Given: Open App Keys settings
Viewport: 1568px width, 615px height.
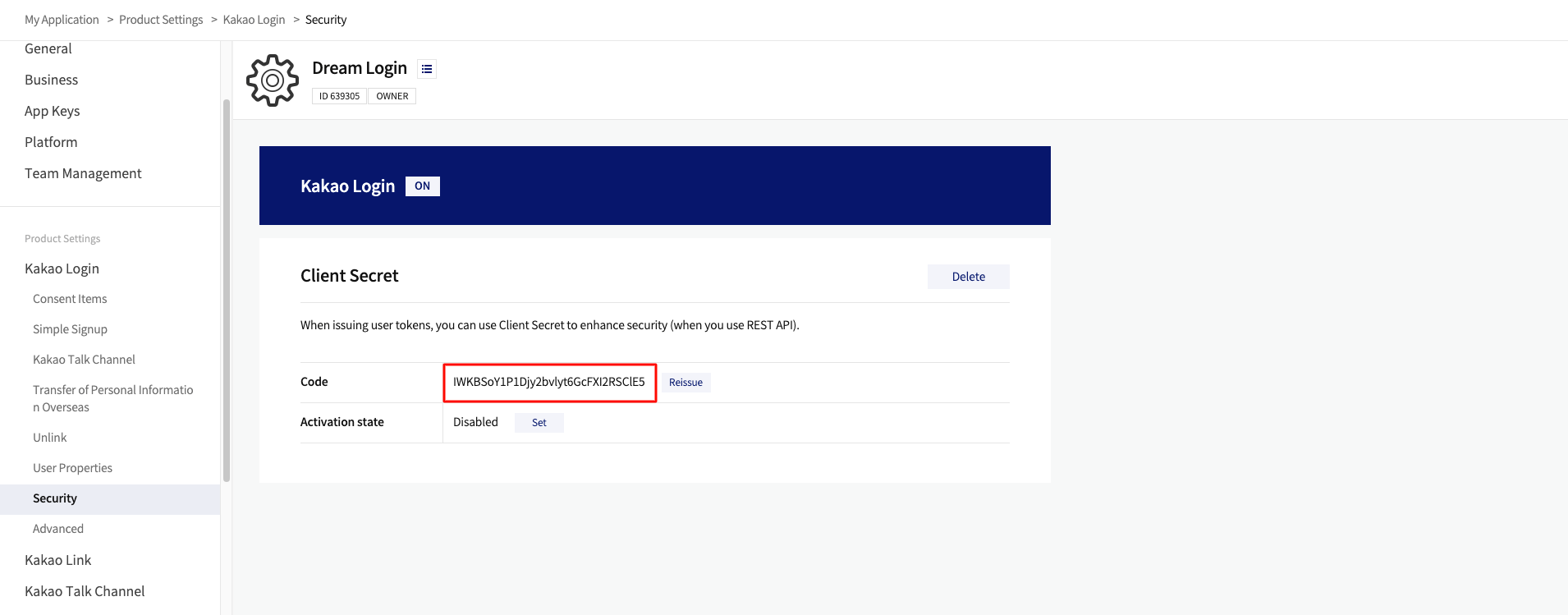Looking at the screenshot, I should point(53,111).
